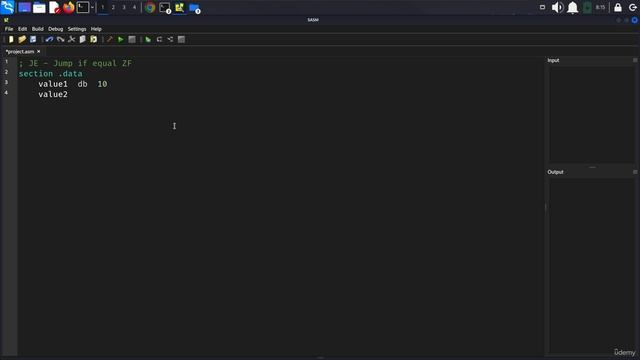
Task: Start debugging with the green bug-play icon
Action: coord(148,39)
